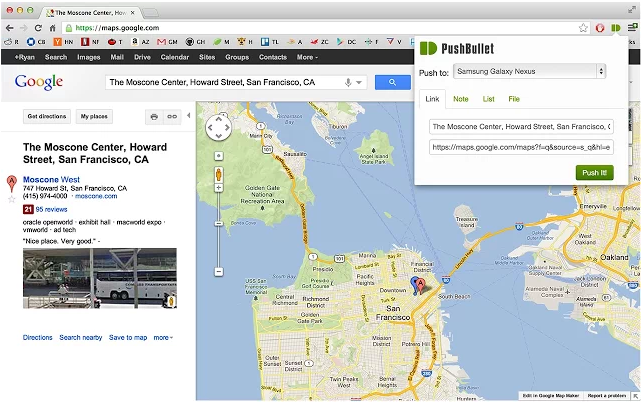The width and height of the screenshot is (643, 402).
Task: Click the Directions link
Action: (38, 338)
